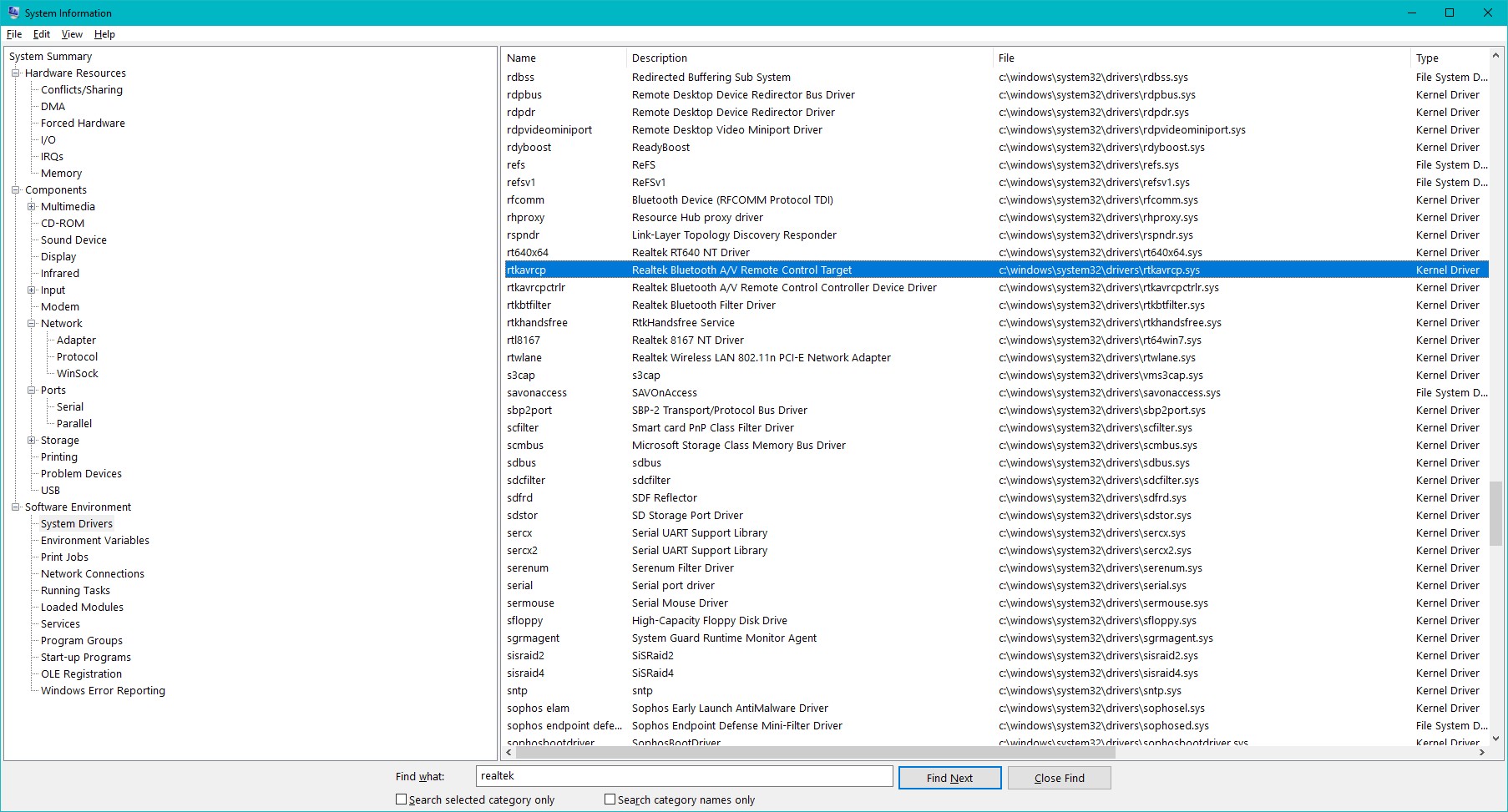Select the sdstor driver row
The height and width of the screenshot is (812, 1508).
coord(996,516)
